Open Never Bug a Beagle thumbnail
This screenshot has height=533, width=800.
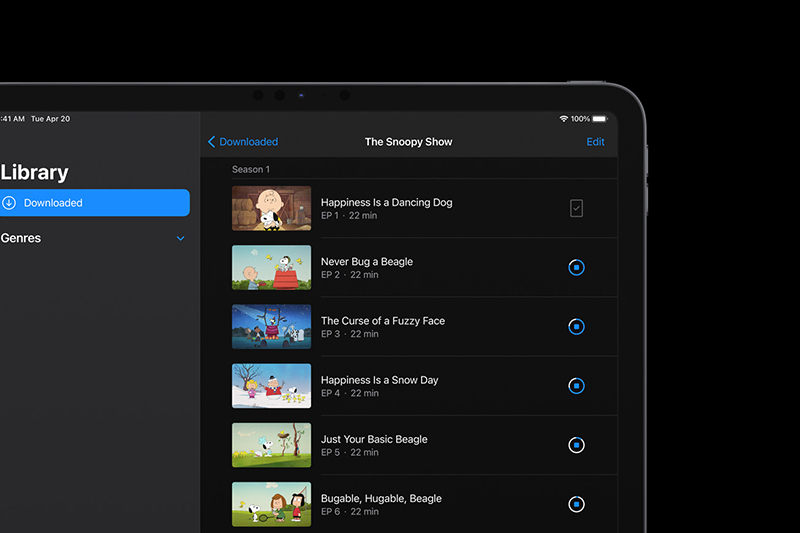[271, 267]
